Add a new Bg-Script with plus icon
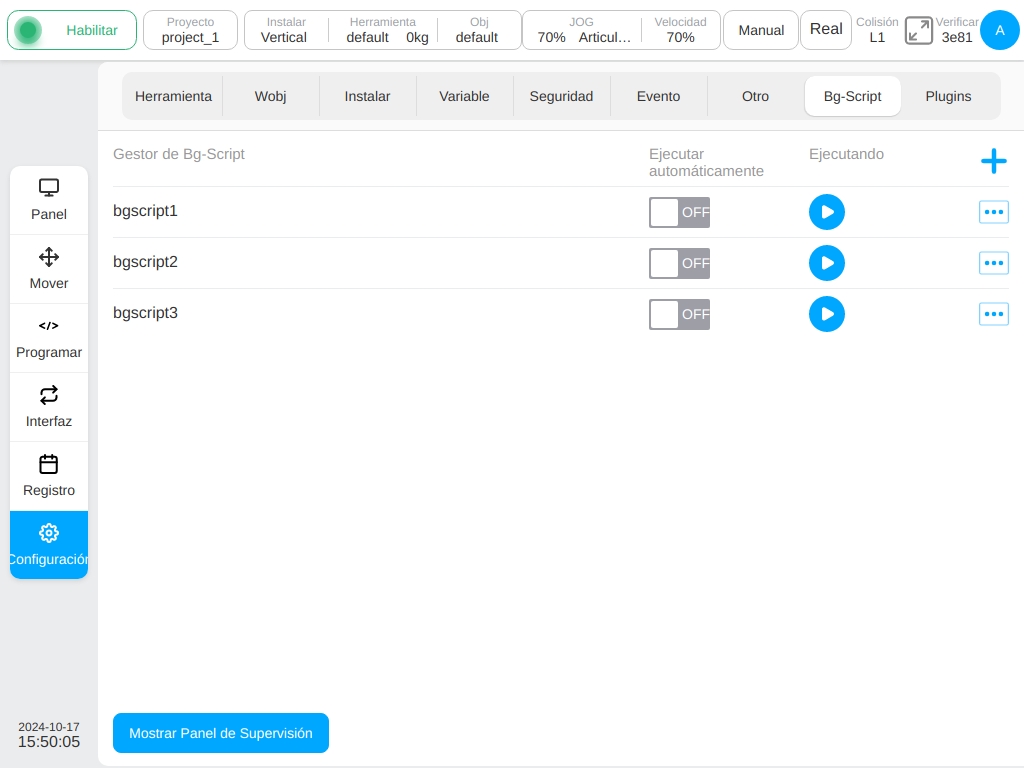This screenshot has width=1024, height=768. (993, 161)
